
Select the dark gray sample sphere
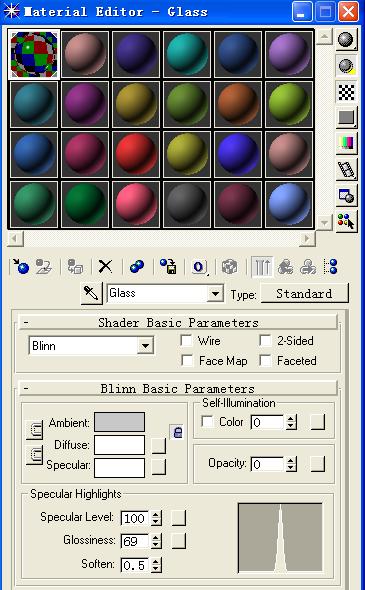click(187, 204)
